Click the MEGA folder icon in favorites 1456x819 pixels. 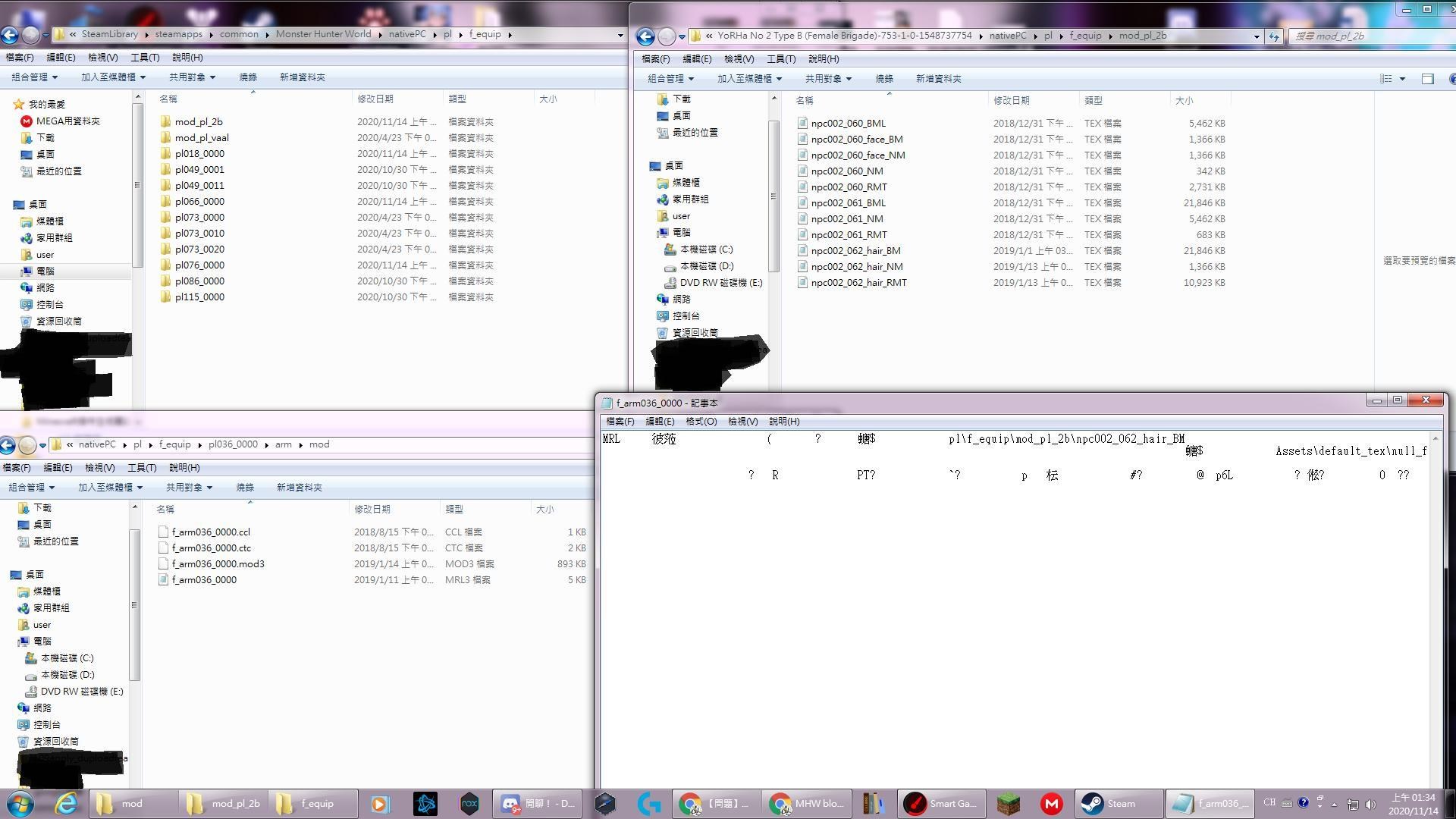(x=27, y=121)
